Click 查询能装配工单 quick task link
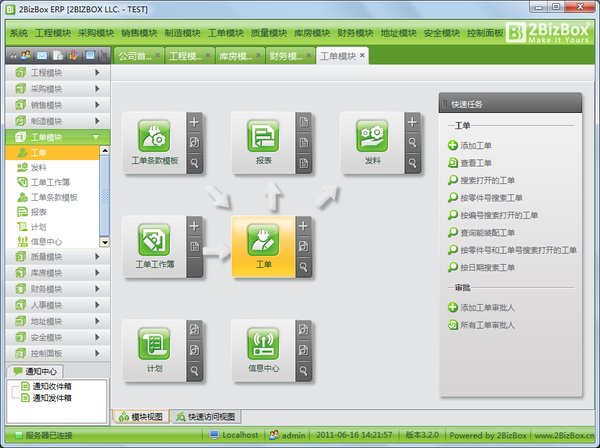This screenshot has height=448, width=600. [481, 233]
